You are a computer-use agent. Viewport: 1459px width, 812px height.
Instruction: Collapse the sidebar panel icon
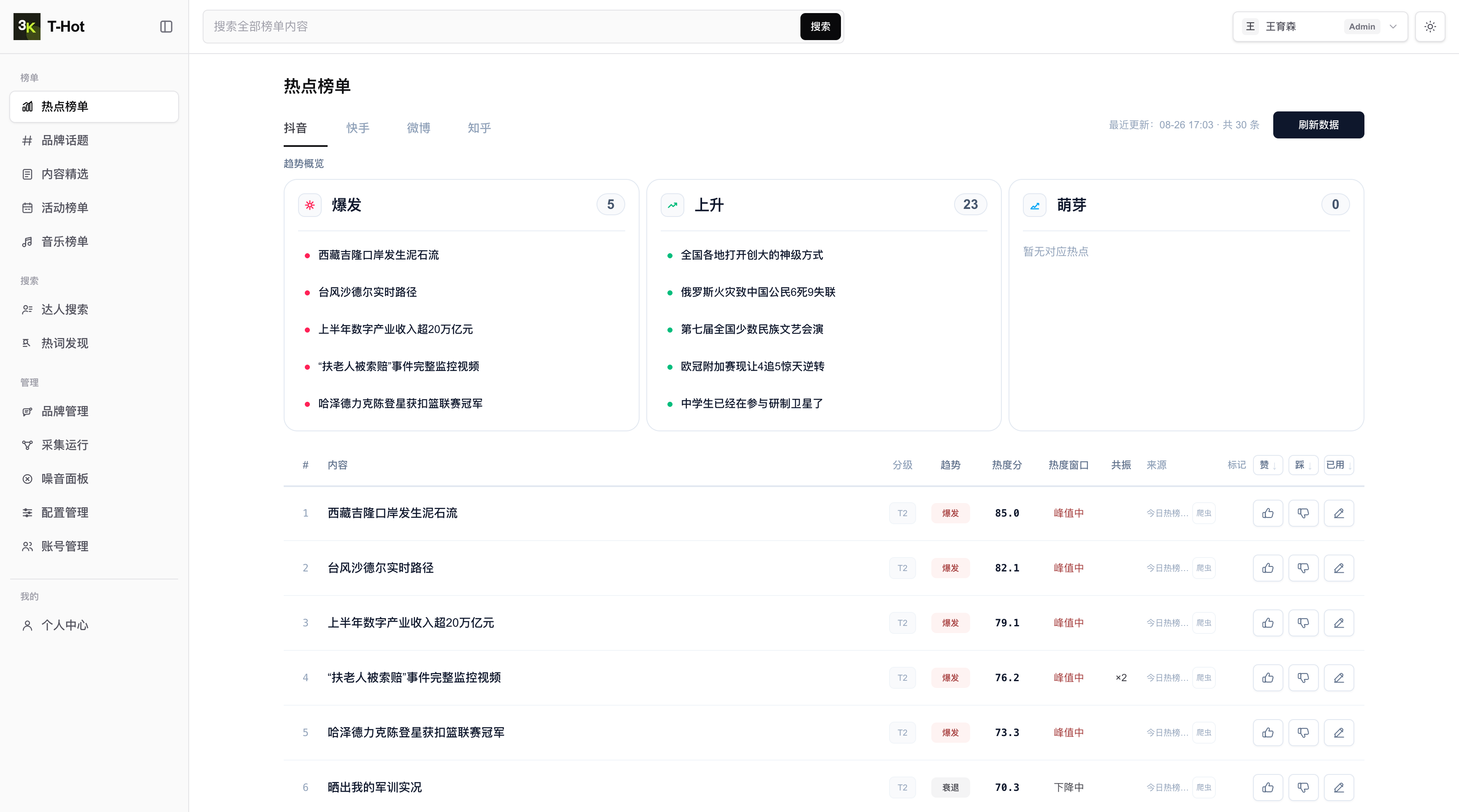click(x=166, y=27)
